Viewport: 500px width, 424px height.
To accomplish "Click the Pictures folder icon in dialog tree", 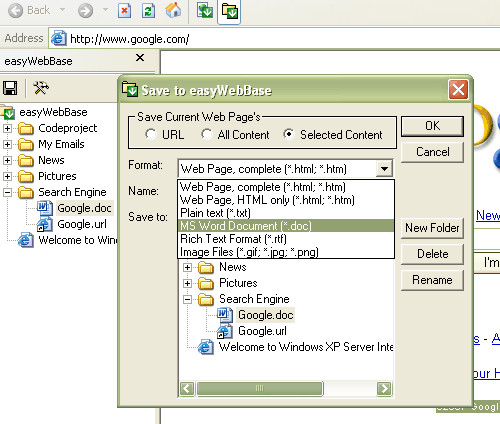I will click(206, 283).
